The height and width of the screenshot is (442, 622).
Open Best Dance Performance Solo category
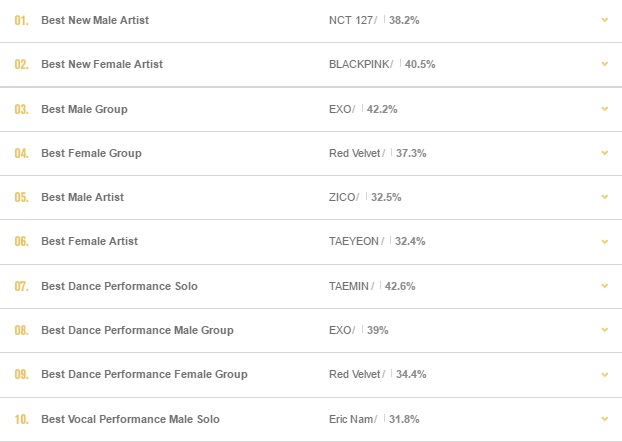click(119, 286)
